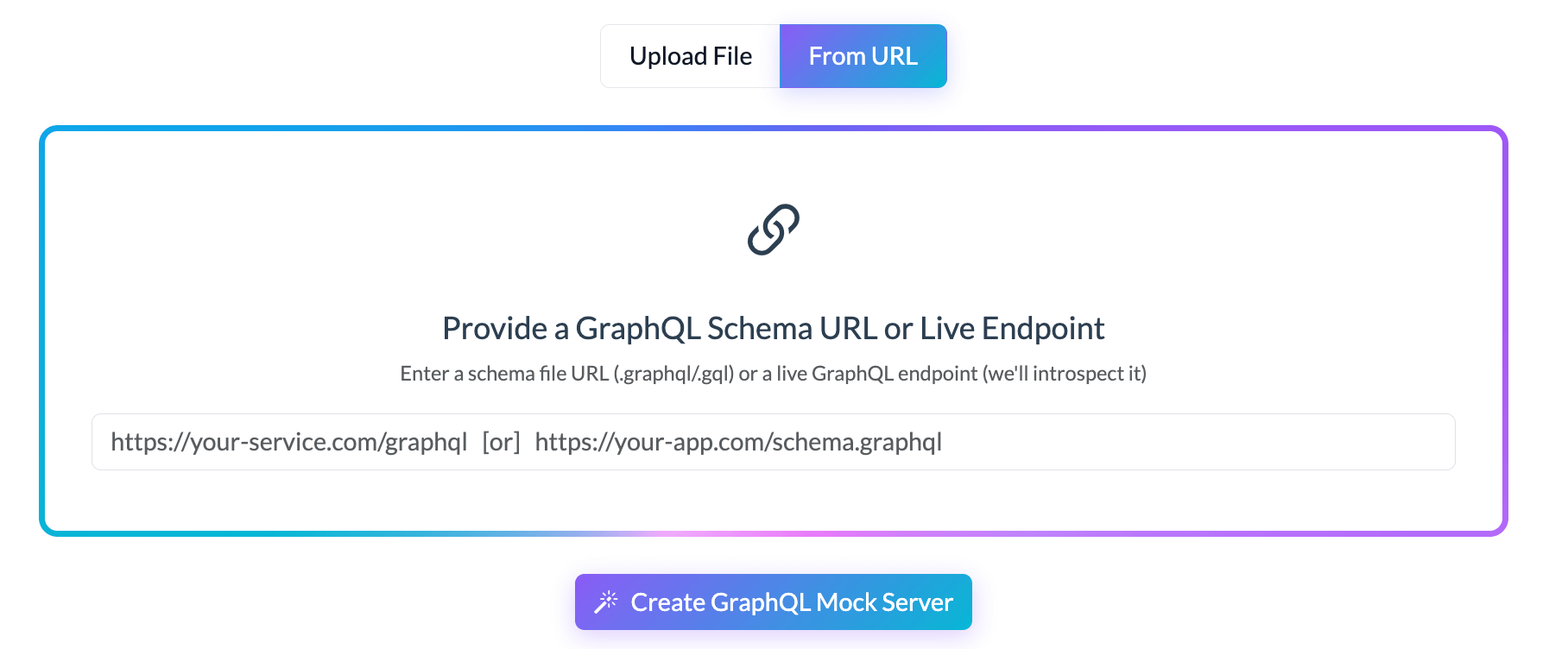Click the empty right end of the URL field
Screen dimensions: 1568x649
1295,442
